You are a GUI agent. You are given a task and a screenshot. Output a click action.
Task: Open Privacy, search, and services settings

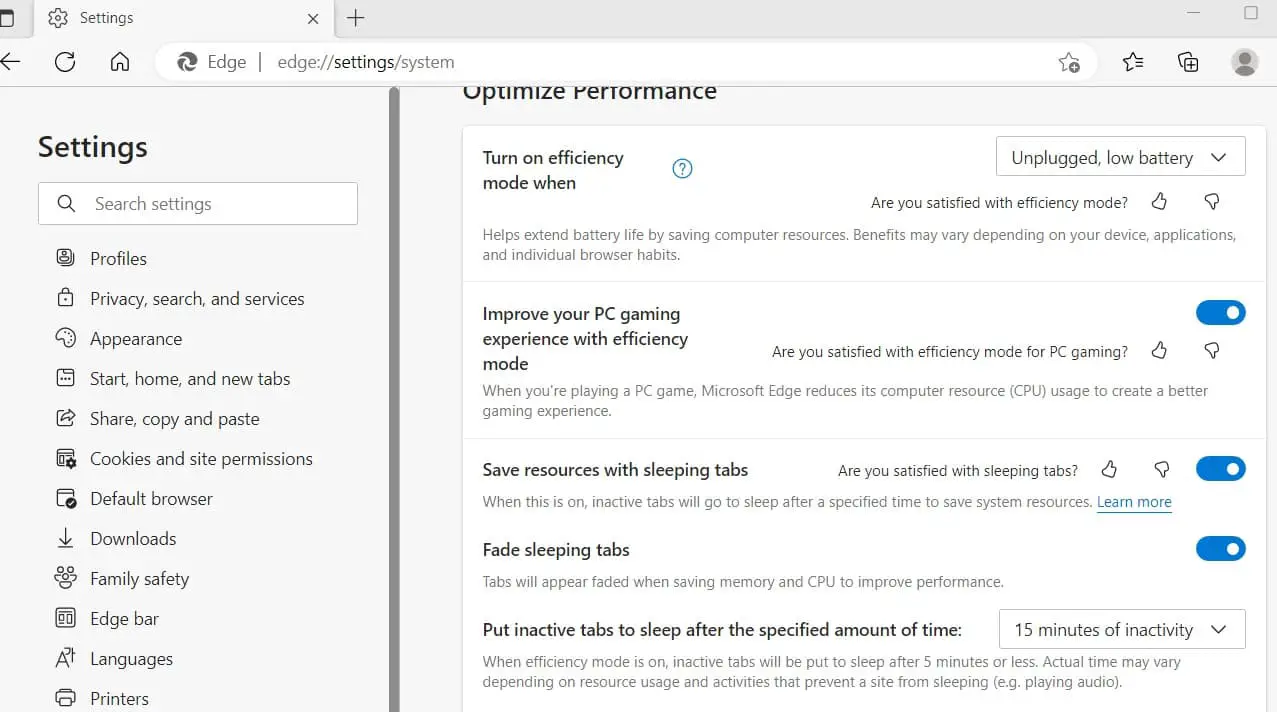[x=197, y=299]
